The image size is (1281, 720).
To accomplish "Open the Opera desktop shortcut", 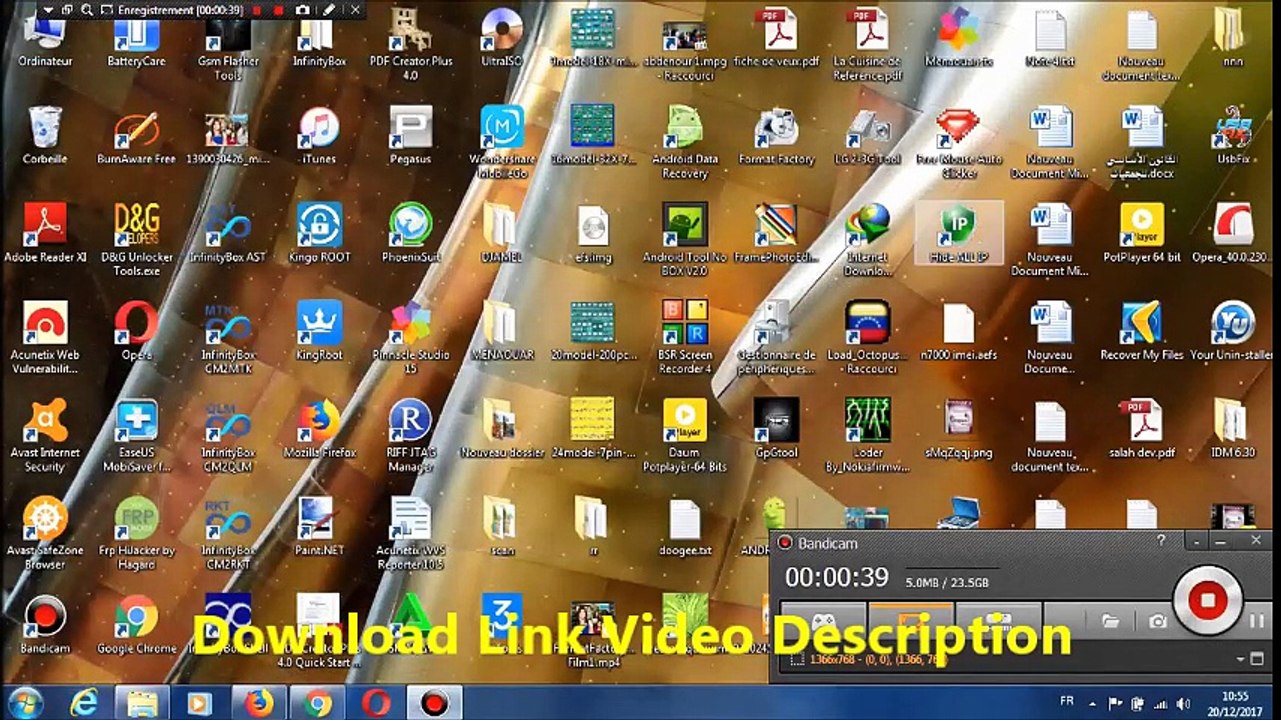I will point(136,331).
